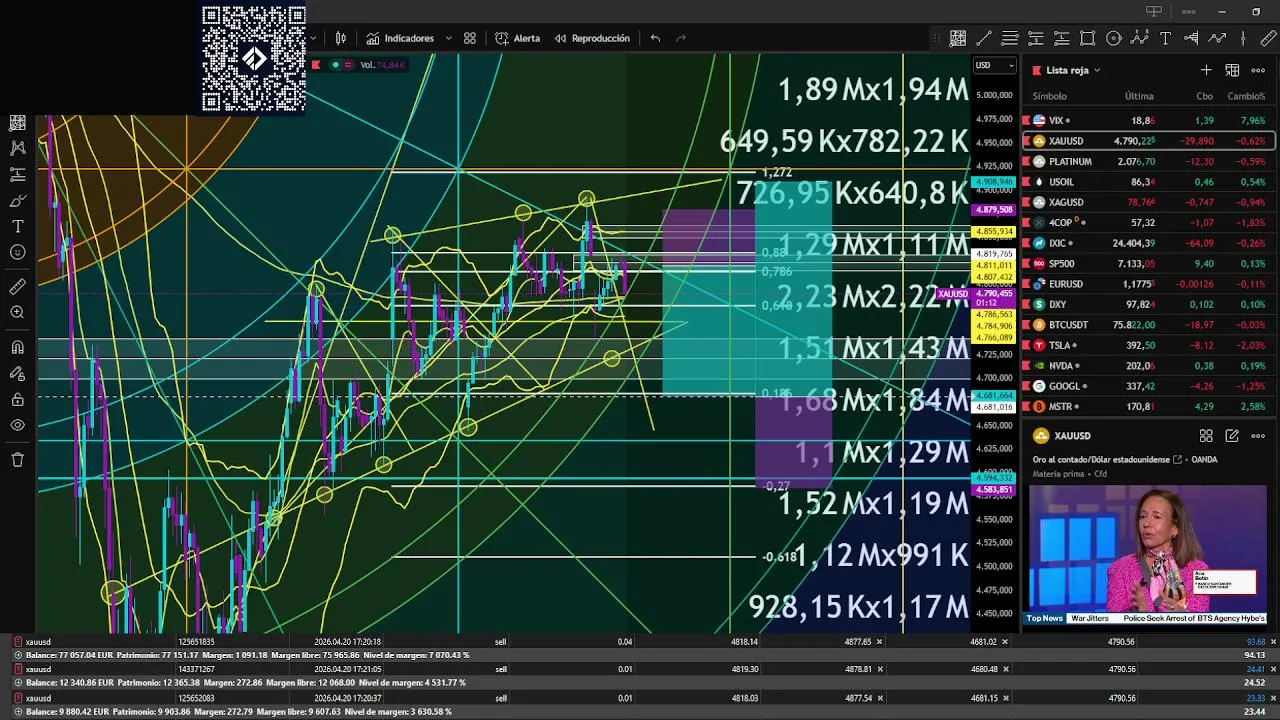Select NVDA in the watchlist
This screenshot has width=1280, height=720.
click(x=1149, y=366)
